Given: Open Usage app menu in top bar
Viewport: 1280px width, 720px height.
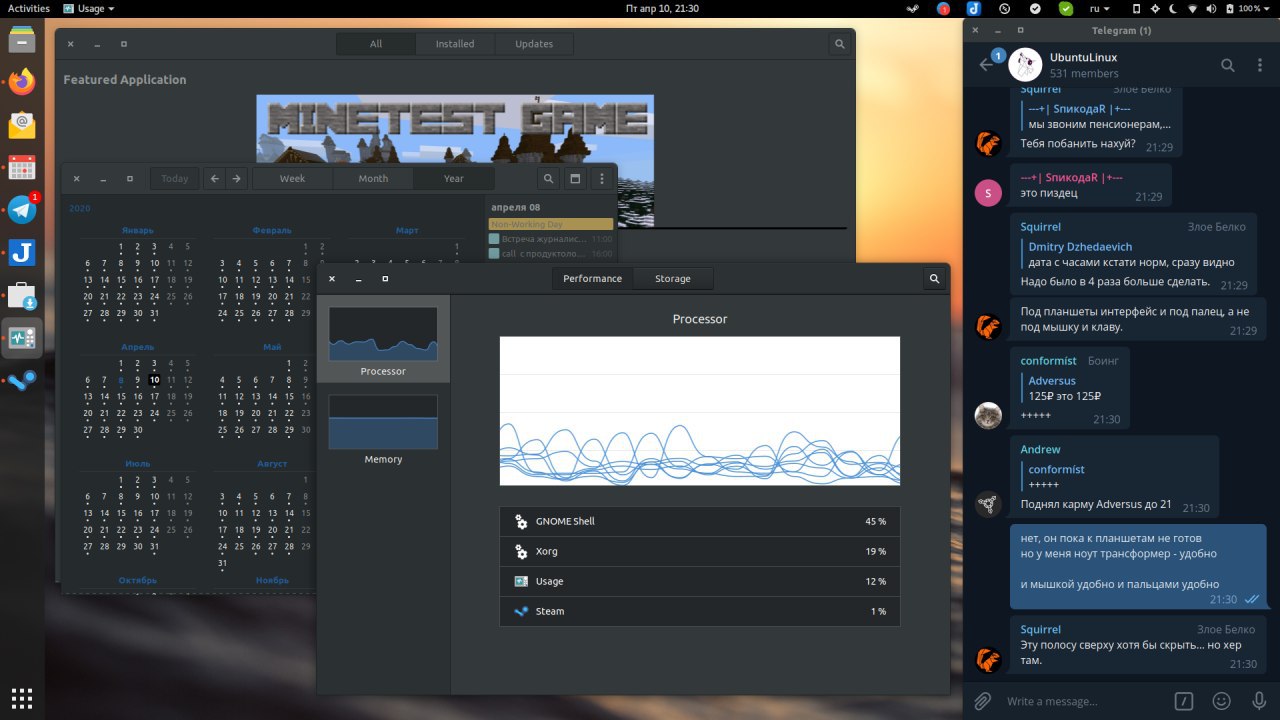Looking at the screenshot, I should [x=88, y=8].
